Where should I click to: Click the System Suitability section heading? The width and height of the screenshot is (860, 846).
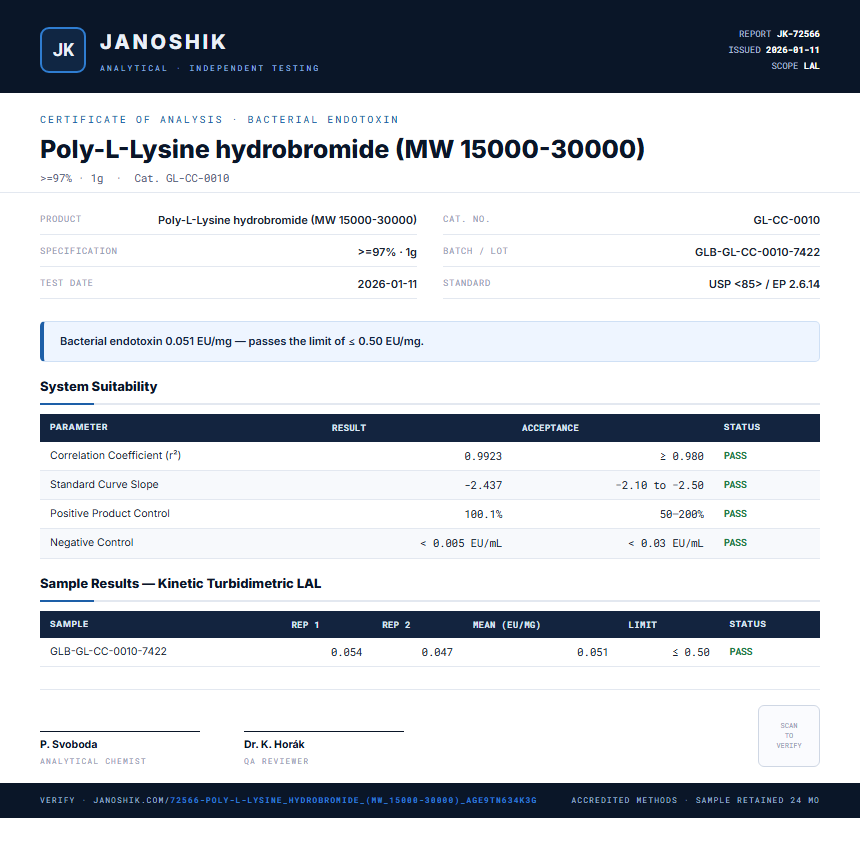(x=99, y=386)
